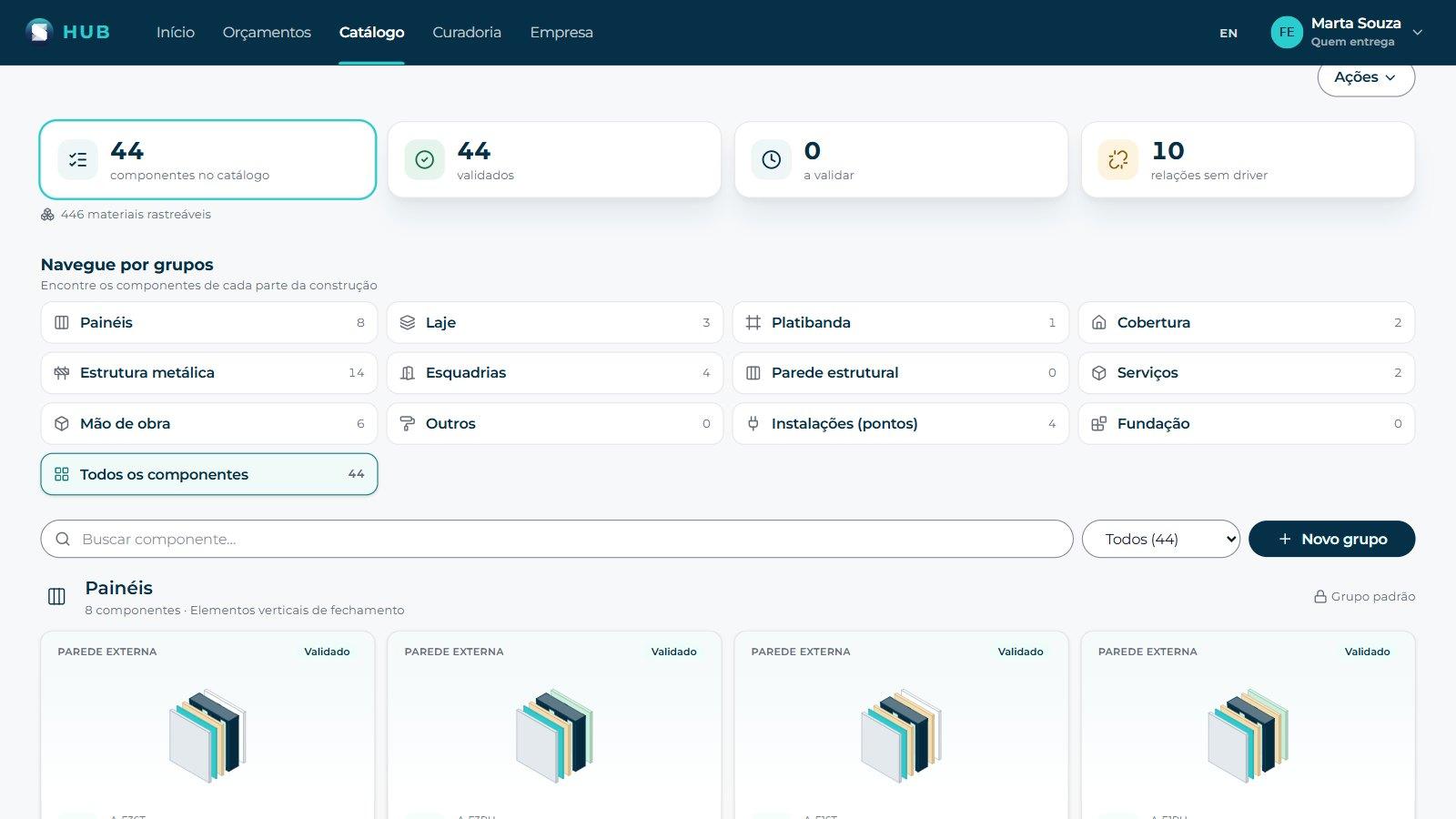The image size is (1456, 819).
Task: Go to Orçamentos section
Action: click(x=267, y=32)
